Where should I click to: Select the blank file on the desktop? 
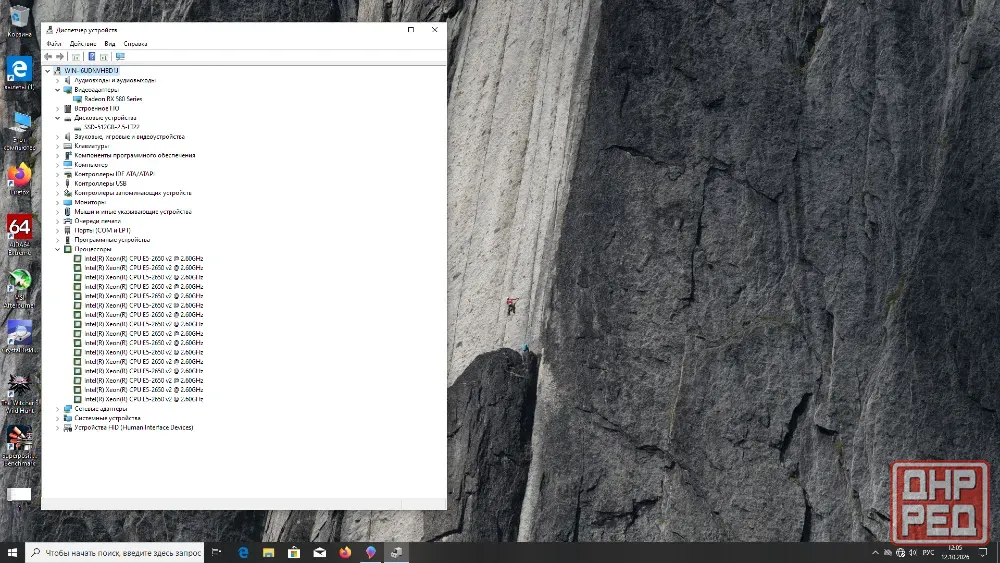[18, 496]
